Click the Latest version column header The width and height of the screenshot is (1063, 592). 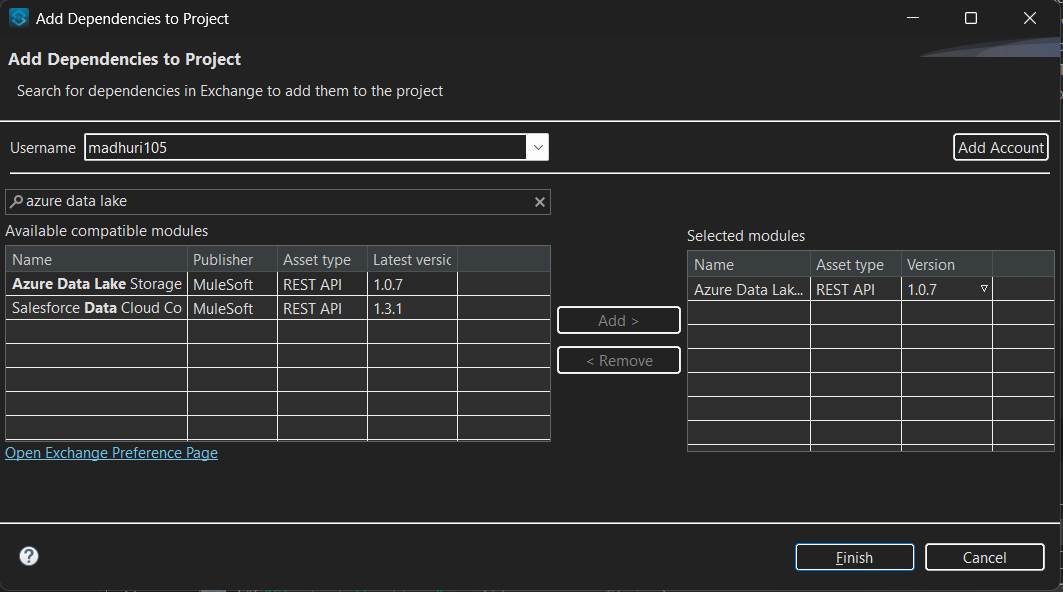point(412,260)
